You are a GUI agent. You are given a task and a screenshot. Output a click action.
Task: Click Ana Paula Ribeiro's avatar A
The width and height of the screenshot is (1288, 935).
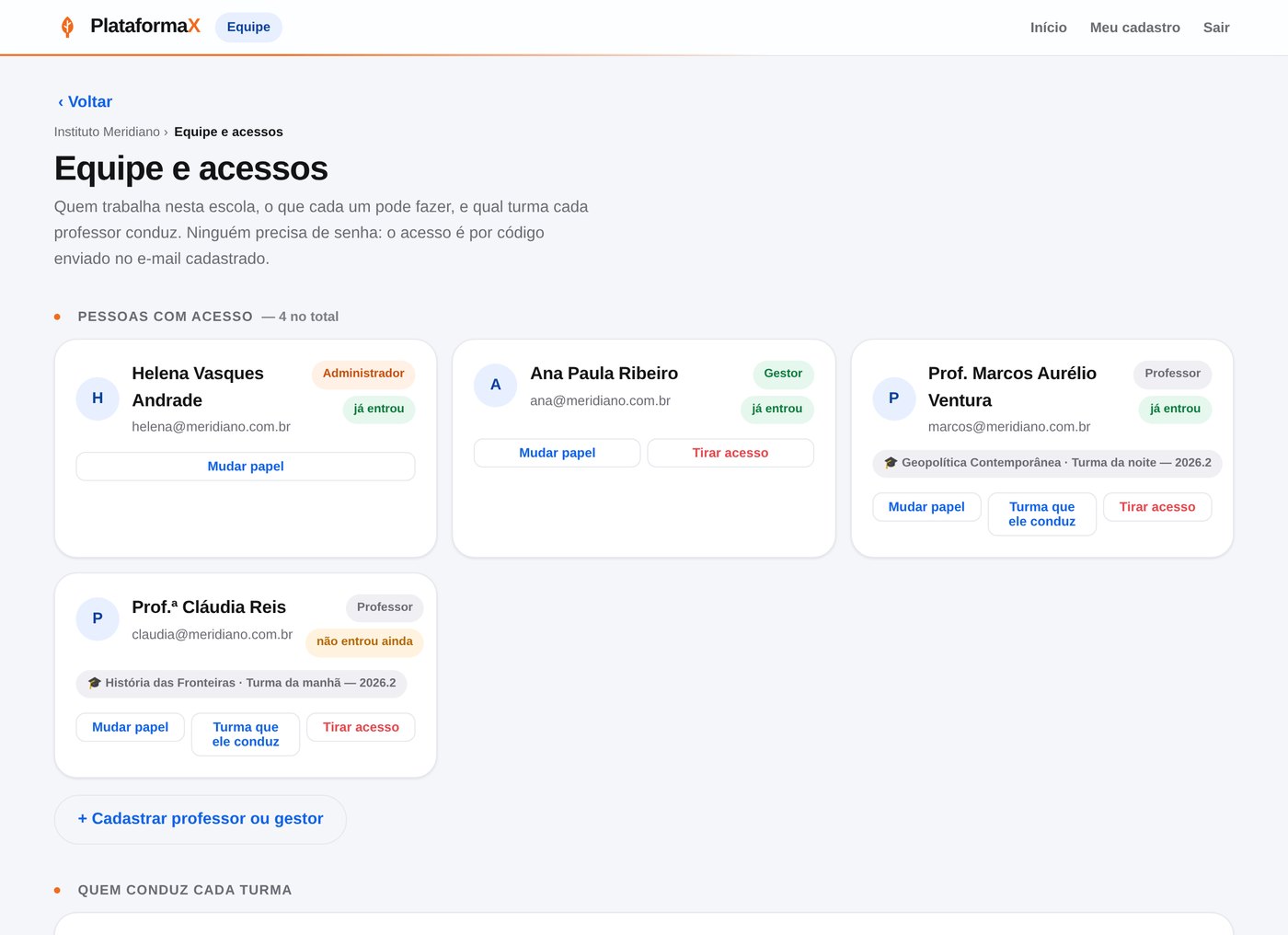(496, 385)
